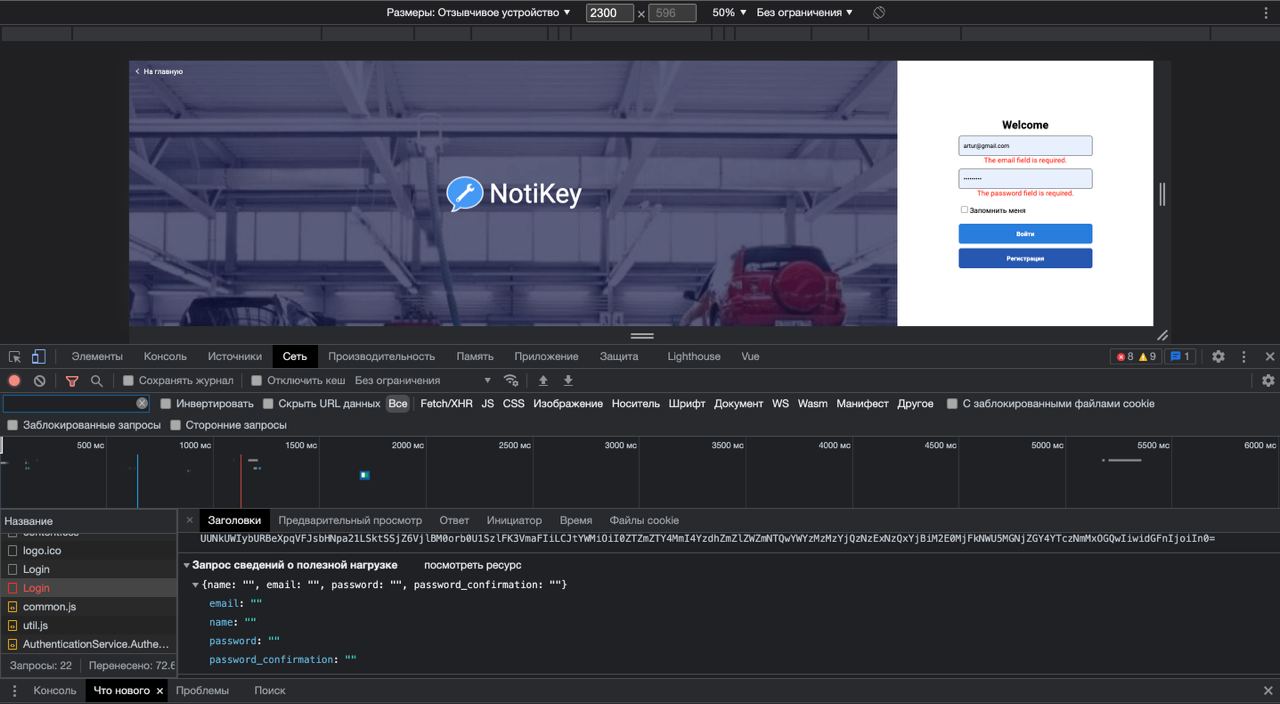The width and height of the screenshot is (1280, 704).
Task: Click the password input field
Action: tap(1025, 178)
